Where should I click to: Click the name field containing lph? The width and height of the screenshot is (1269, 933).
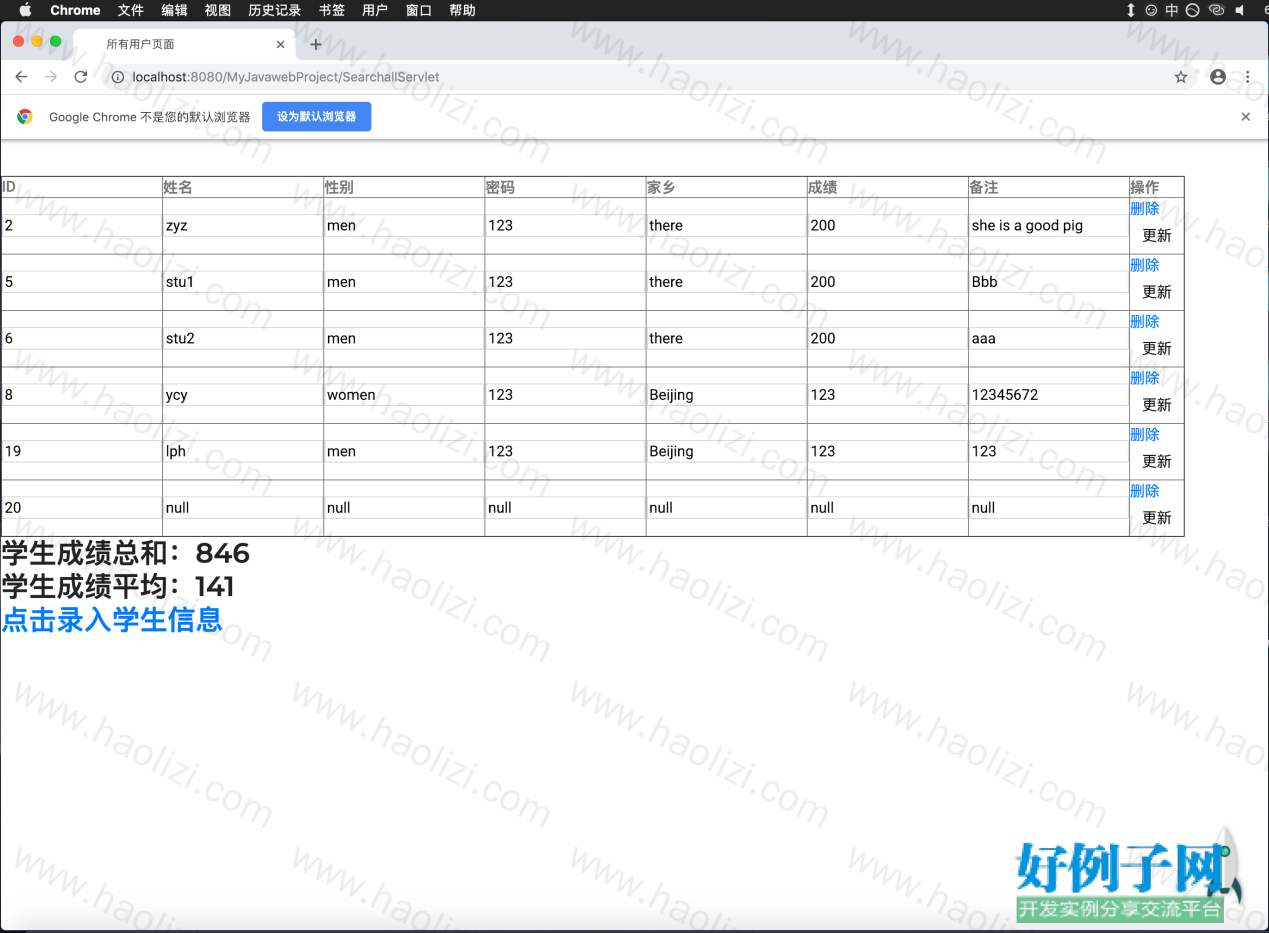click(243, 451)
